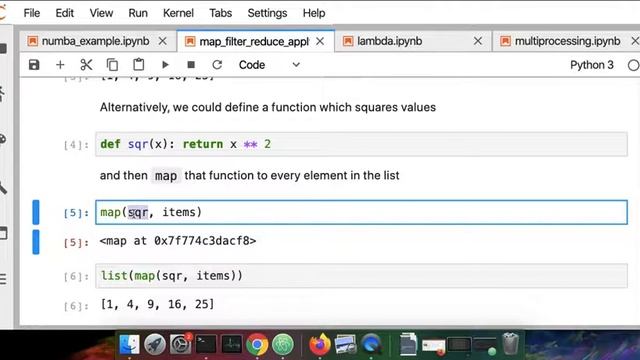Open the Edit menu
The height and width of the screenshot is (360, 640).
[x=64, y=13]
